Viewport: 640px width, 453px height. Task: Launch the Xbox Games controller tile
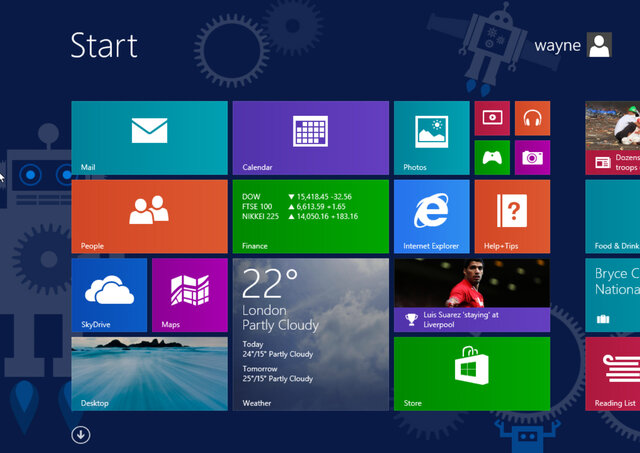tap(492, 158)
